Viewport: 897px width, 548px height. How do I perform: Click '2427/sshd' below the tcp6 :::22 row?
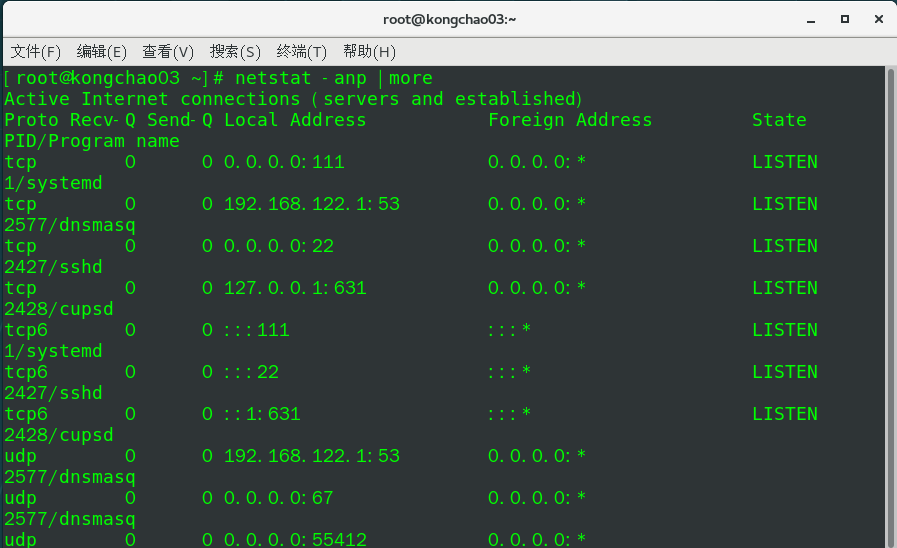point(53,393)
